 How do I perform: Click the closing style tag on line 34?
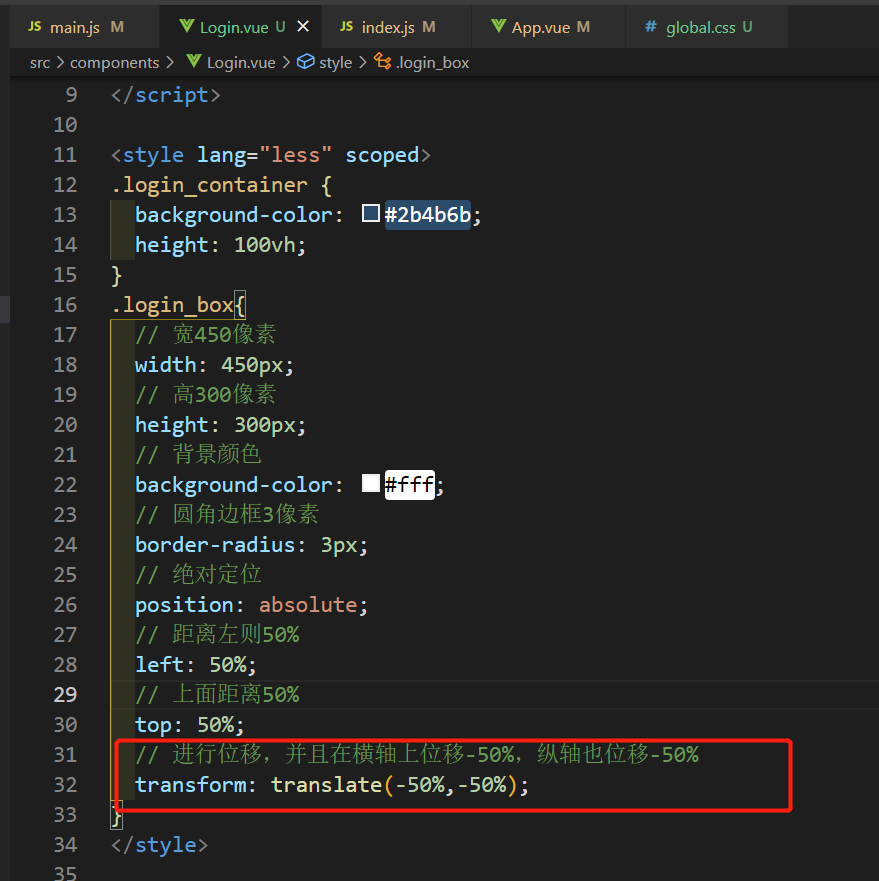(x=160, y=844)
